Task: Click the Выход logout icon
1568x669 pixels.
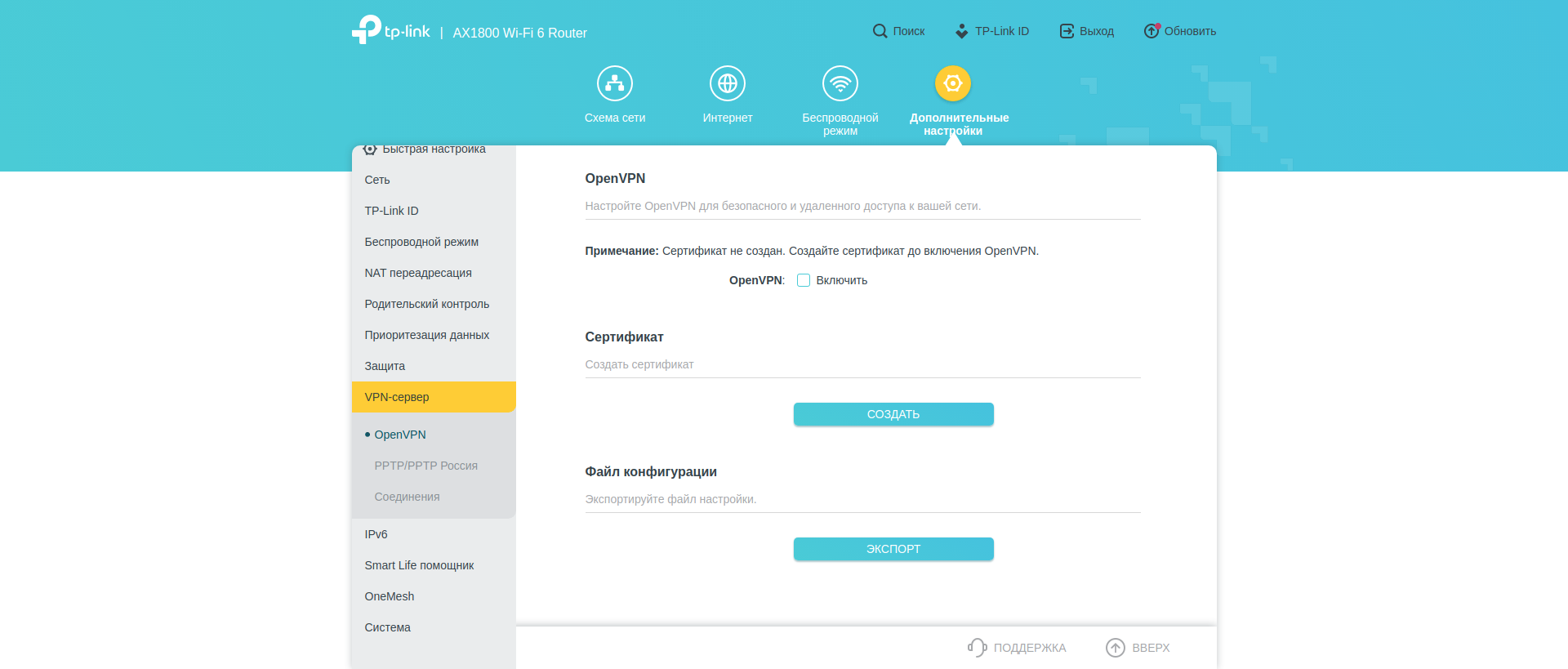Action: pyautogui.click(x=1067, y=31)
